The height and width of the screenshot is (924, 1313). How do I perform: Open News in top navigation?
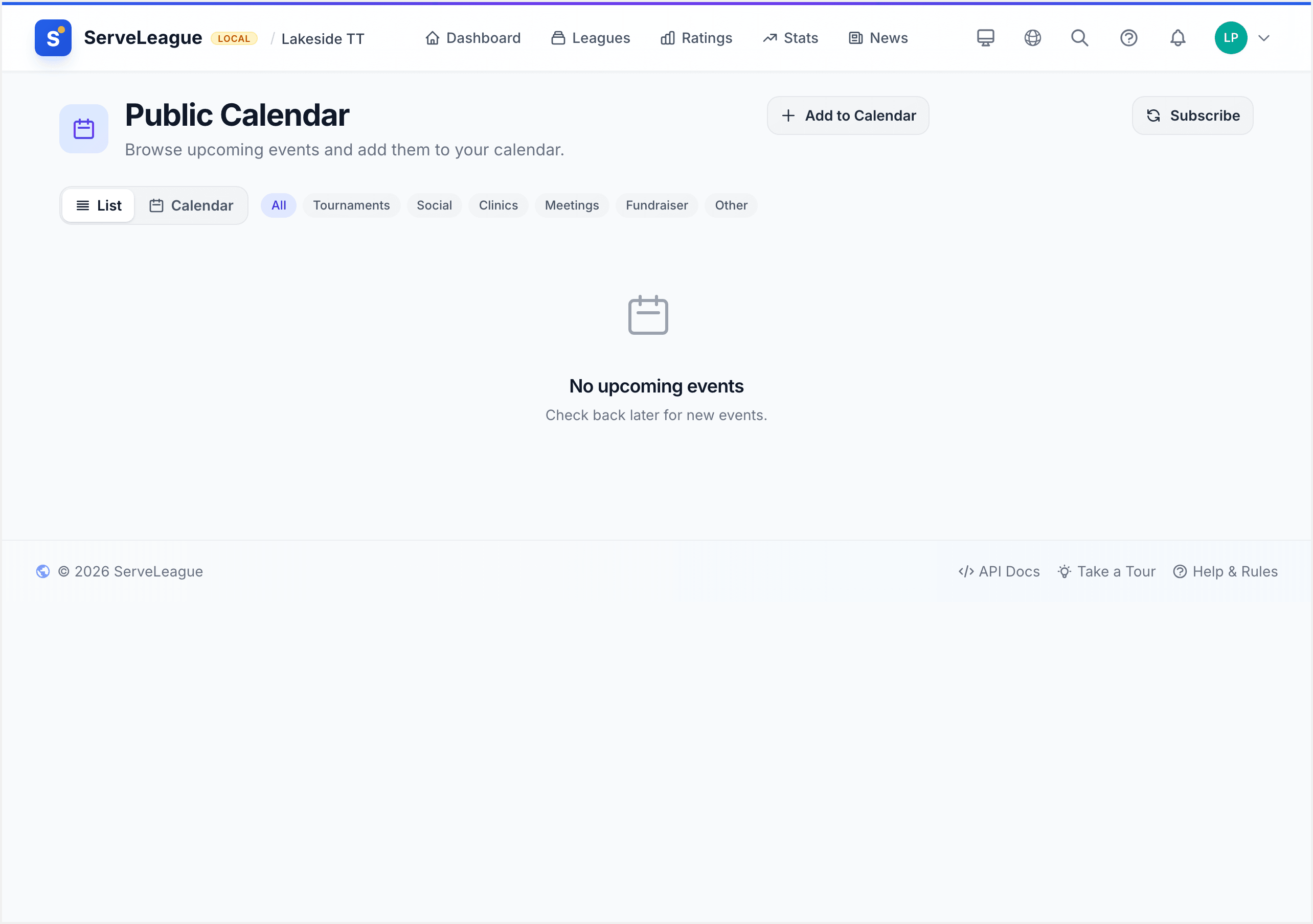(878, 38)
